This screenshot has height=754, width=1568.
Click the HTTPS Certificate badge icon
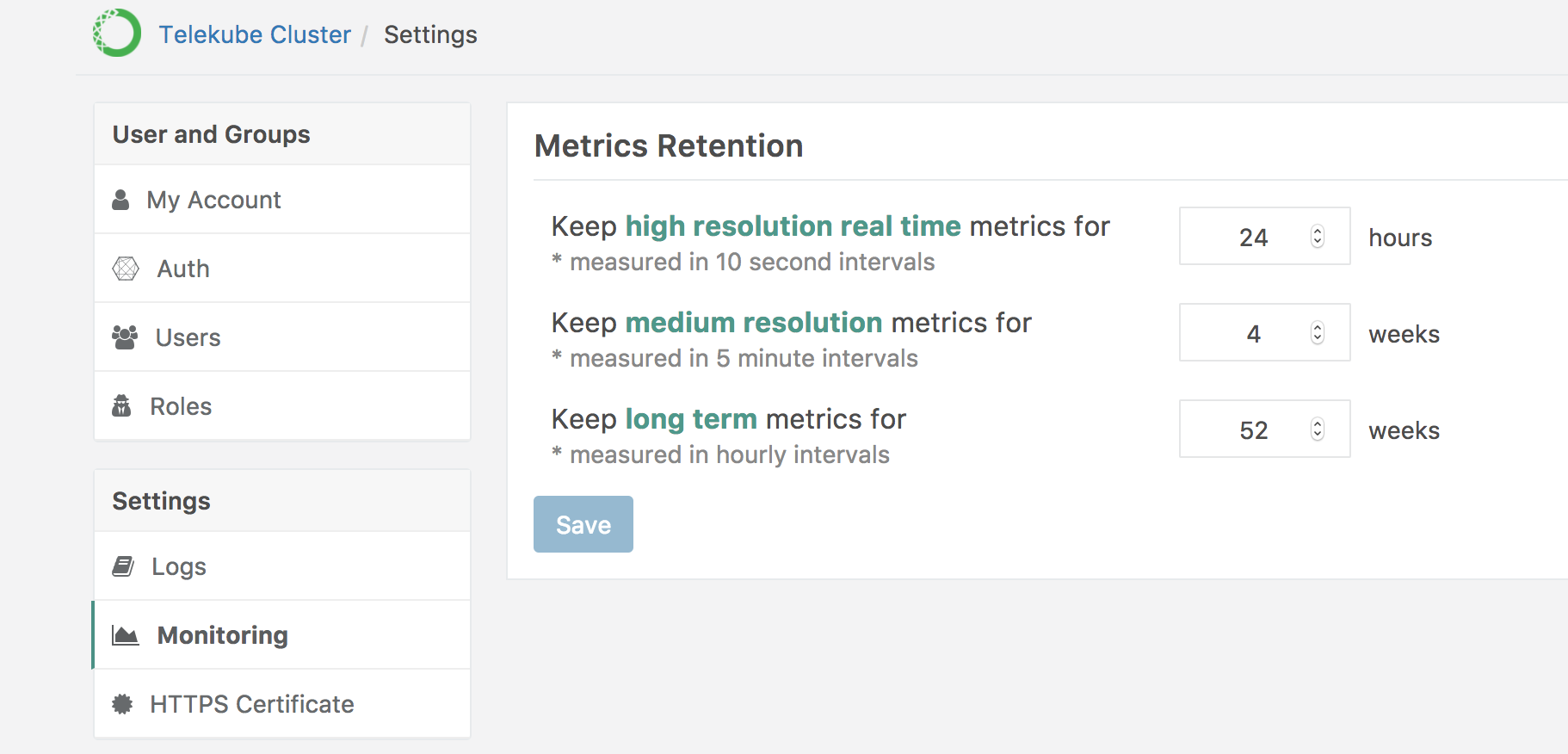pyautogui.click(x=122, y=704)
